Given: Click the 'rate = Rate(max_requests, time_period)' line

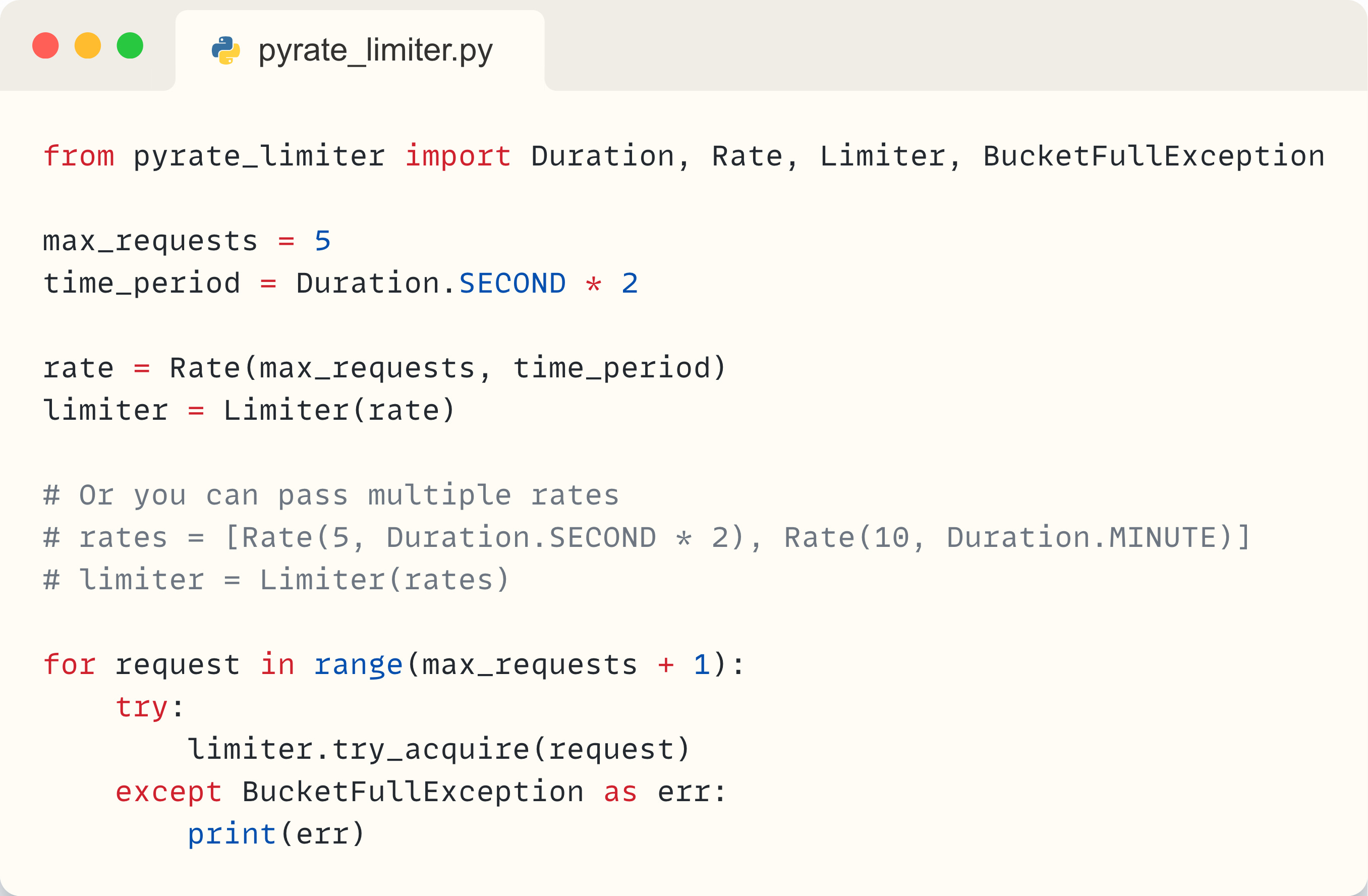Looking at the screenshot, I should [x=384, y=368].
